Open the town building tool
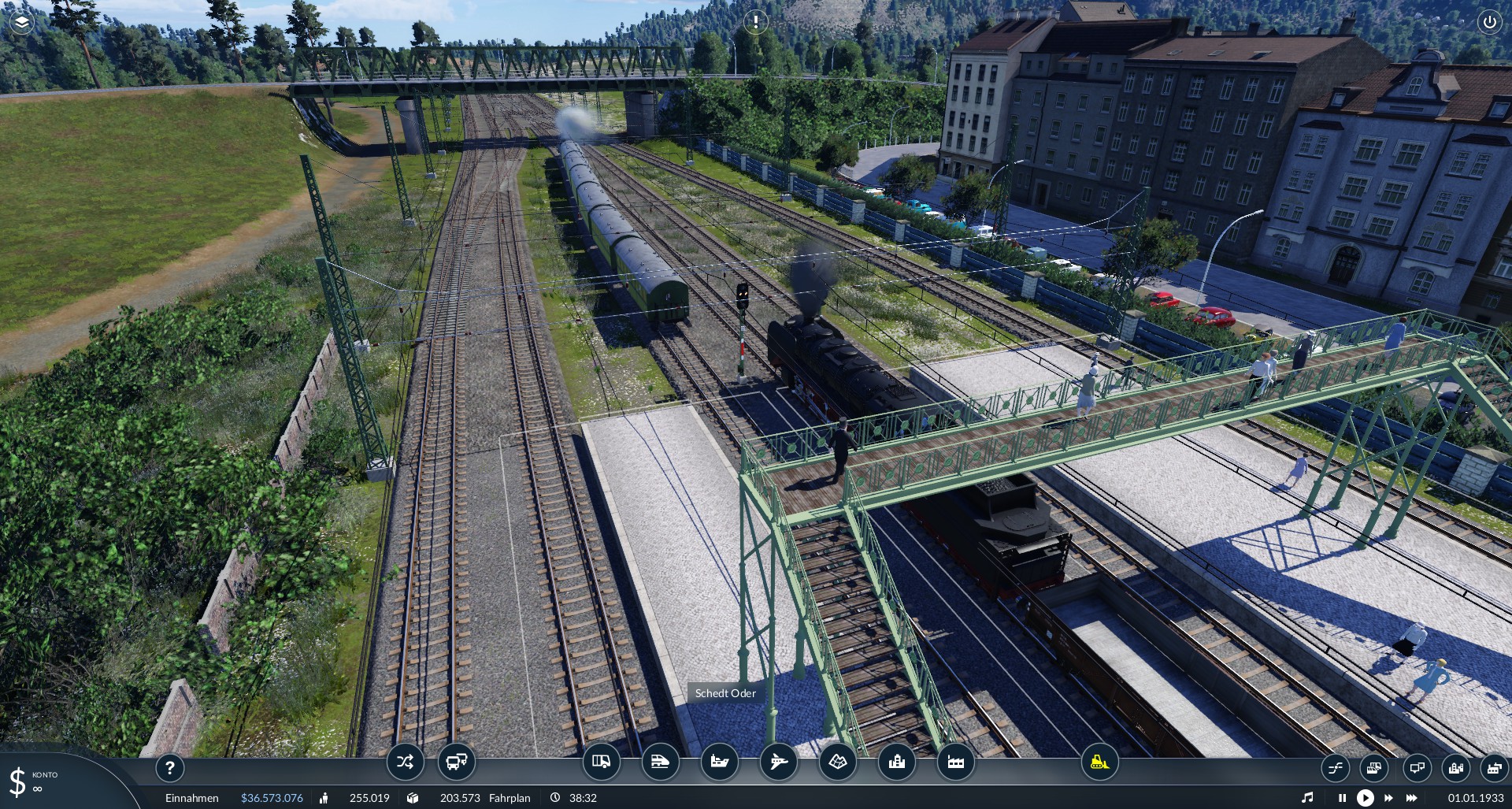 pos(896,762)
